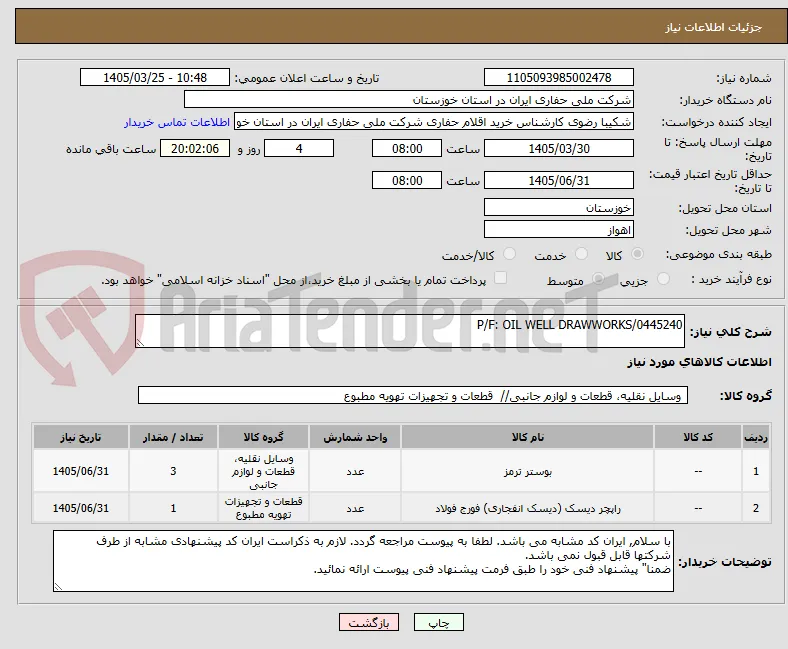This screenshot has height=649, width=788.
Task: Grab the resize handle of buyer notes textarea
Action: (58, 587)
